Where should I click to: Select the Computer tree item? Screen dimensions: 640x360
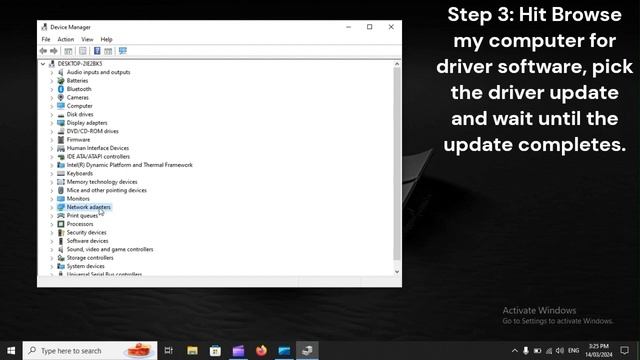point(80,106)
